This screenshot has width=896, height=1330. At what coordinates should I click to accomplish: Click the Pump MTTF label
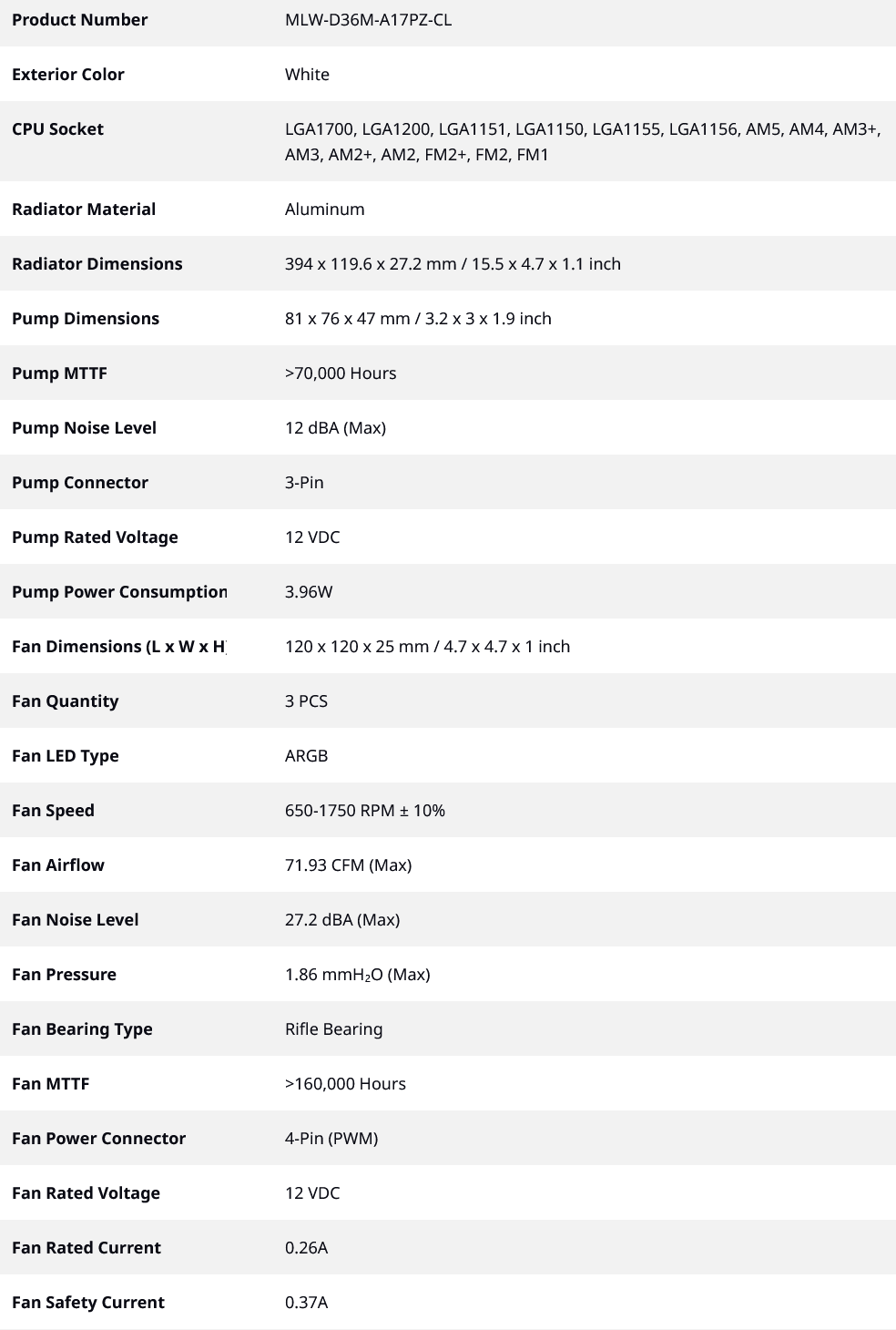coord(59,373)
